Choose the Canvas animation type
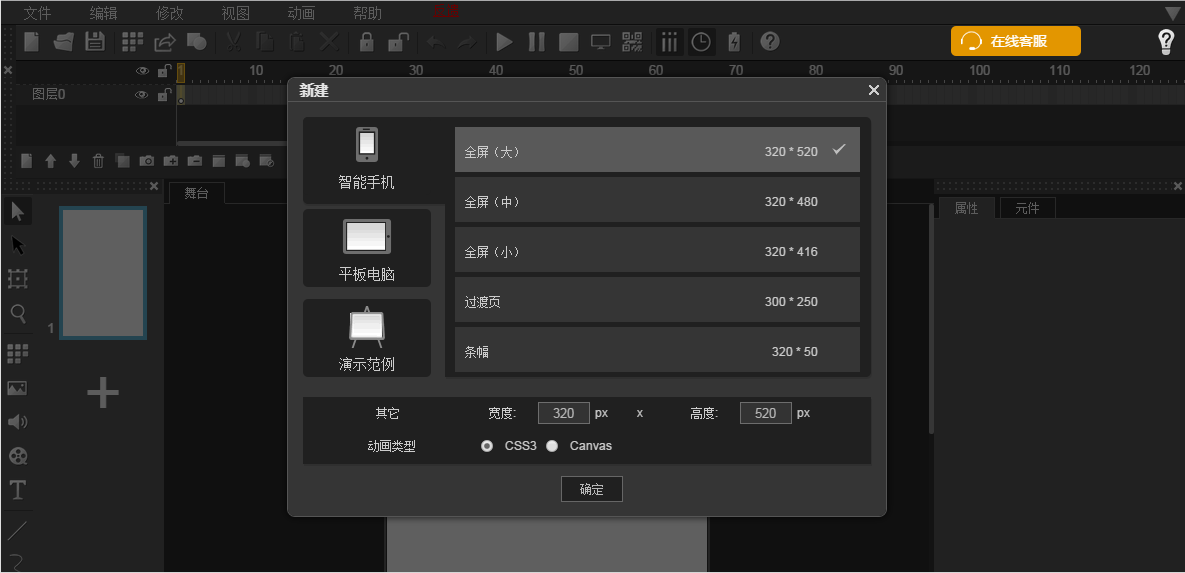The height and width of the screenshot is (573, 1185). 552,446
